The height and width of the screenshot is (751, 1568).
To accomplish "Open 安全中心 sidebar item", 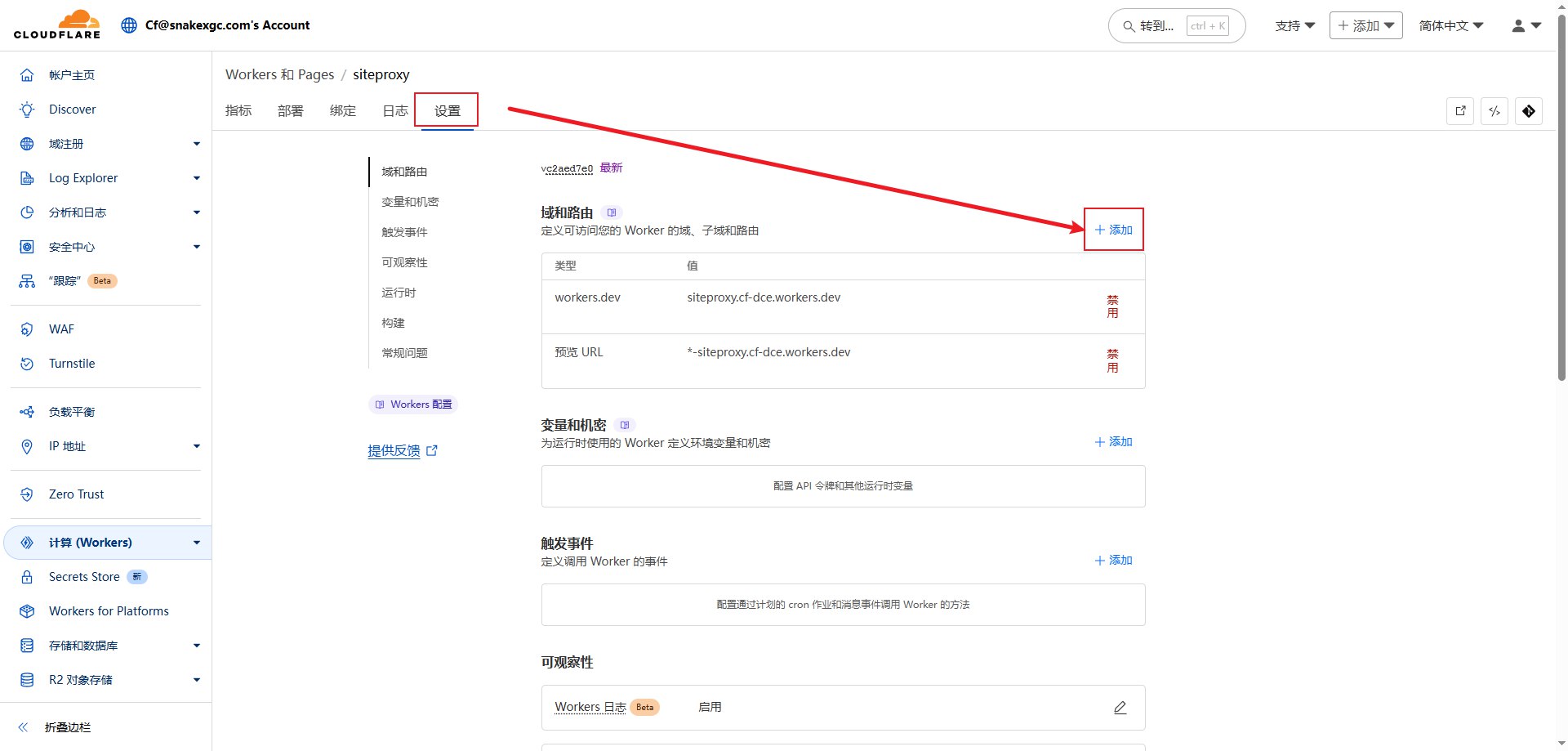I will 72,247.
